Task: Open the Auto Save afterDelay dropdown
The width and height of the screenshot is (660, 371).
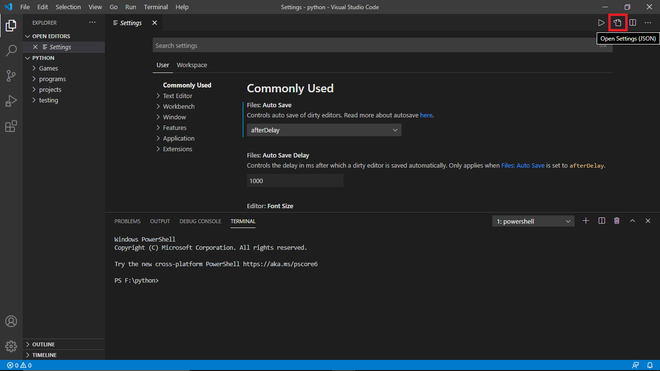Action: [324, 130]
